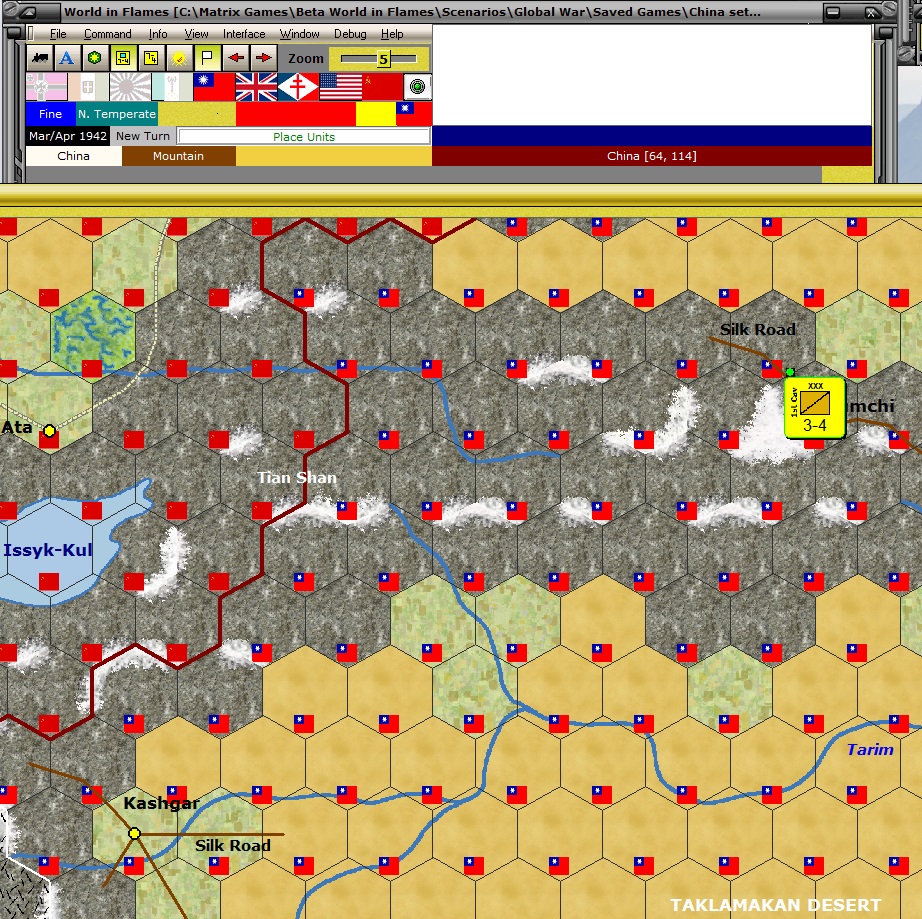Open the Help menu
Viewport: 922px width, 919px height.
pyautogui.click(x=392, y=34)
